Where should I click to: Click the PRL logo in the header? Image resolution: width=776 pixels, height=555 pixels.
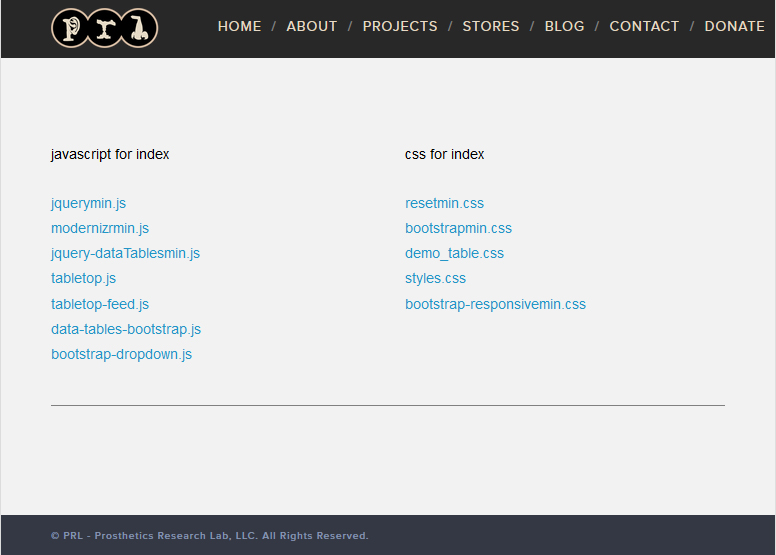(x=104, y=28)
